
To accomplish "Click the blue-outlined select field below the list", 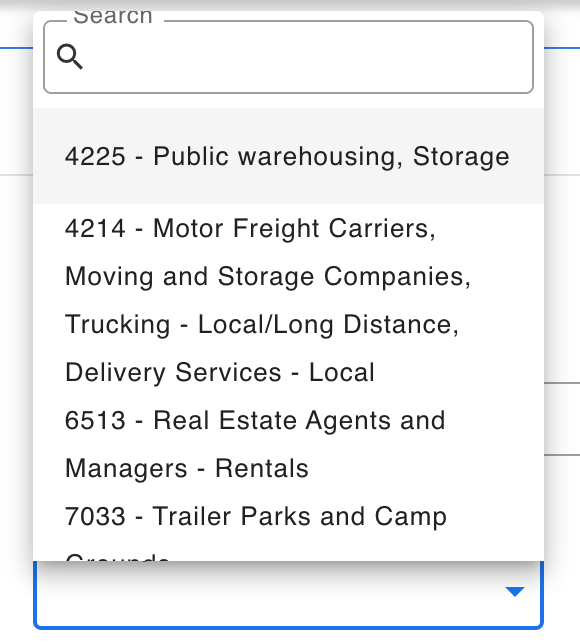I will click(288, 595).
